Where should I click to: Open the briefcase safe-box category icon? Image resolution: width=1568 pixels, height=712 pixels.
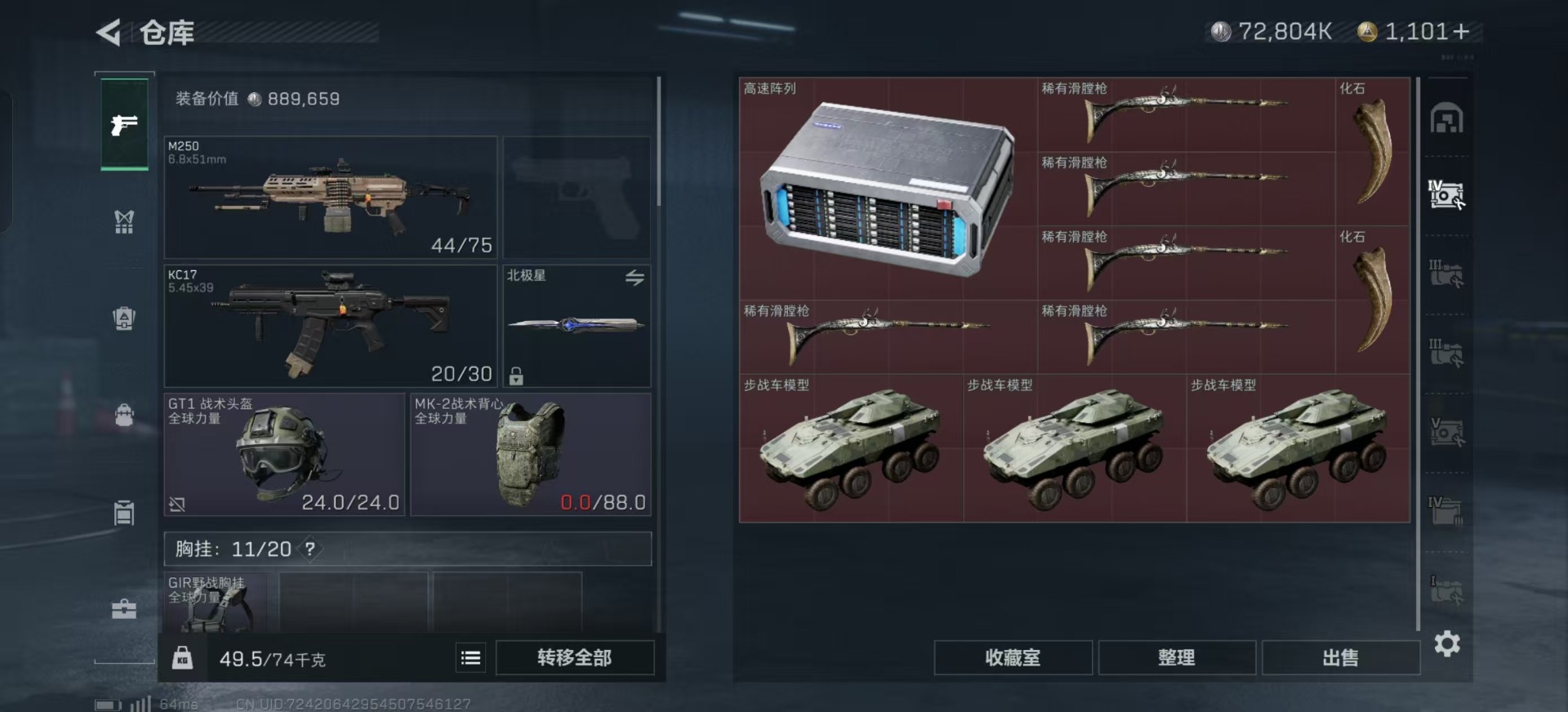pyautogui.click(x=124, y=608)
